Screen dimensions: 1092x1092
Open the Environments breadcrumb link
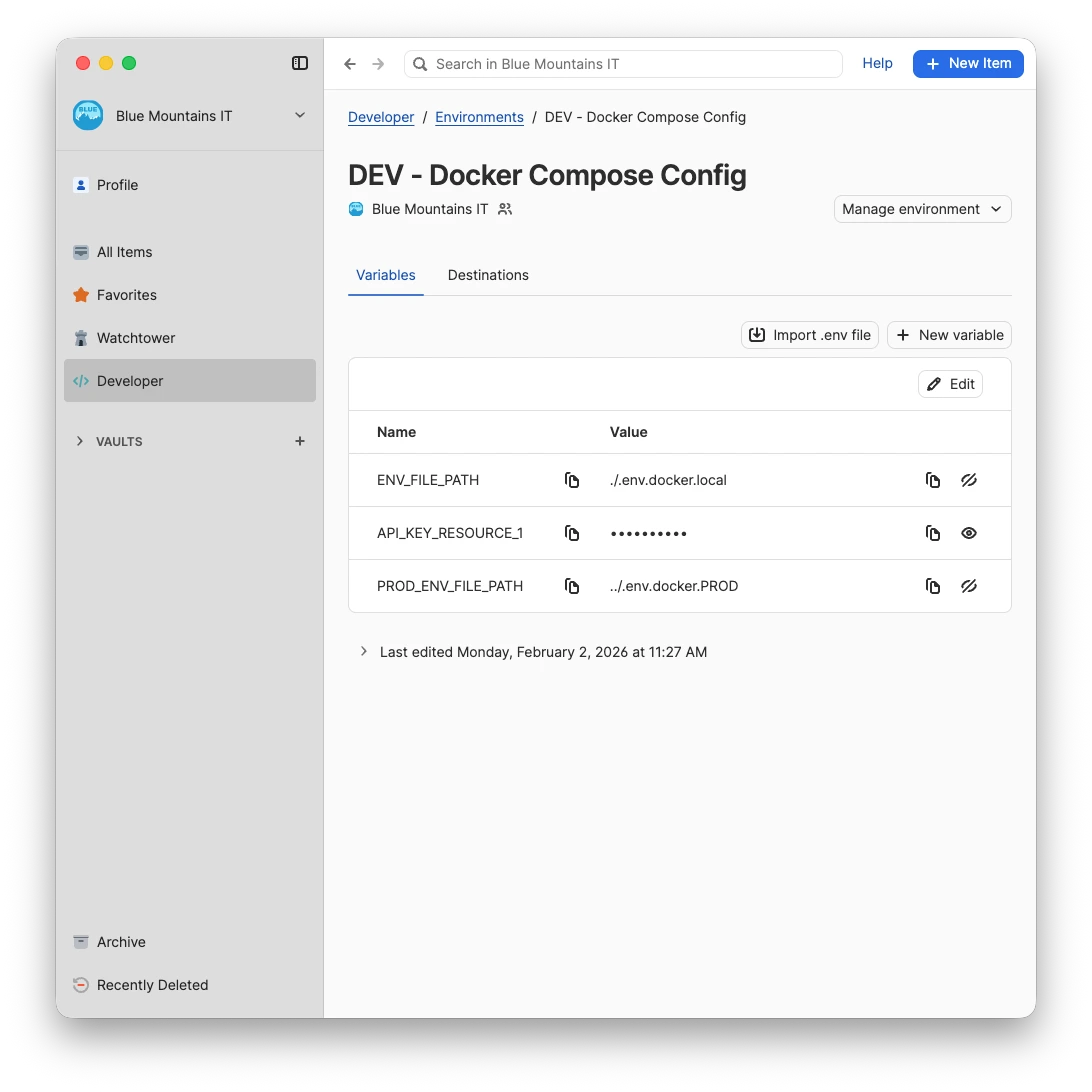point(479,117)
